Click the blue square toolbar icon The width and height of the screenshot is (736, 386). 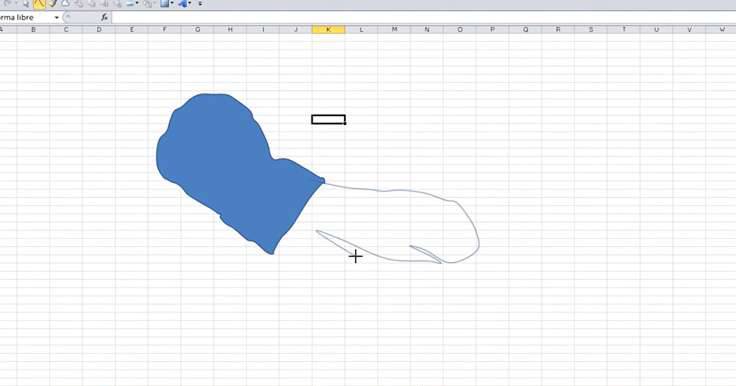pos(164,4)
